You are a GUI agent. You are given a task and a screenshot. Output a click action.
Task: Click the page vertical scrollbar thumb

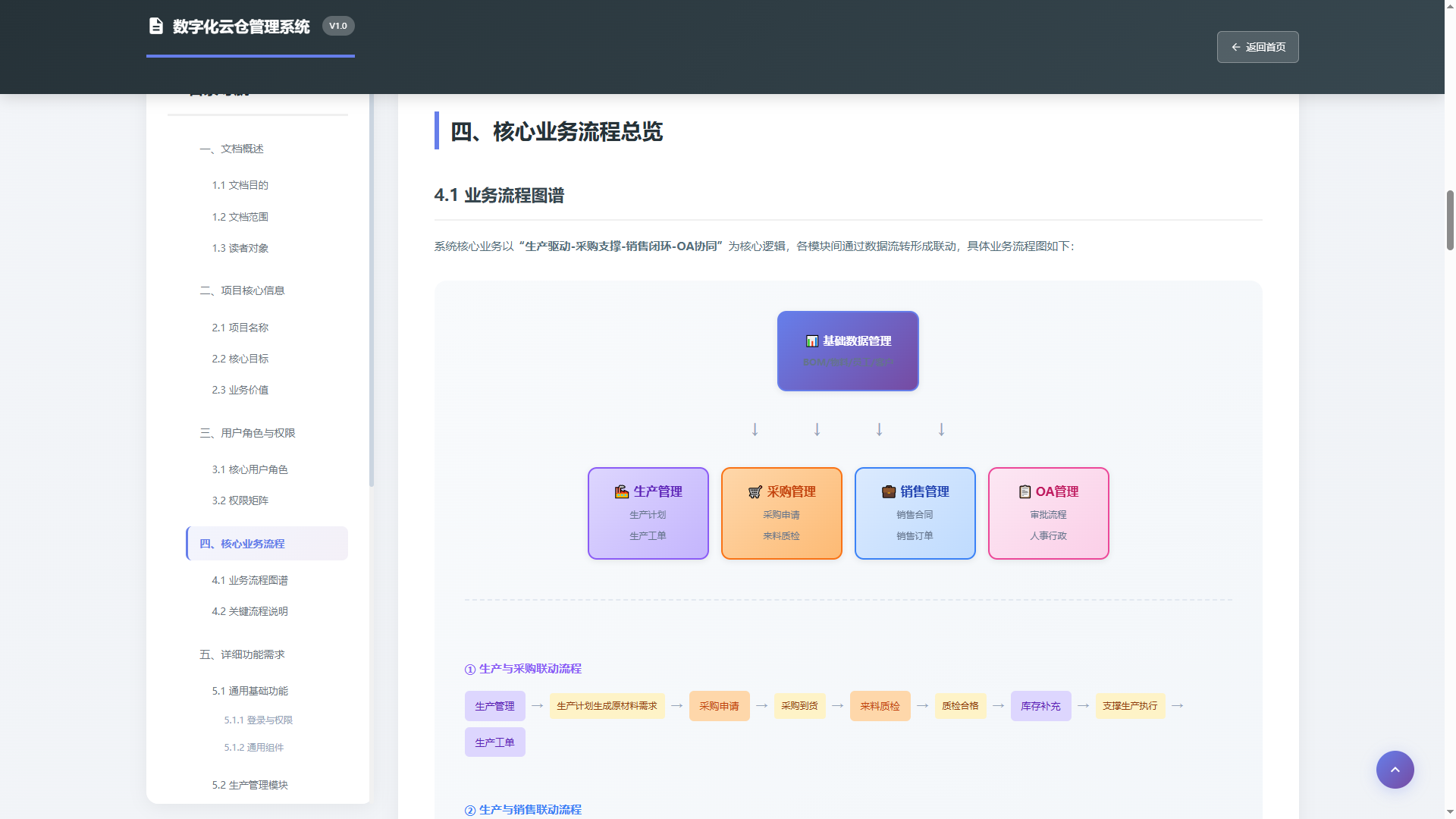1450,220
